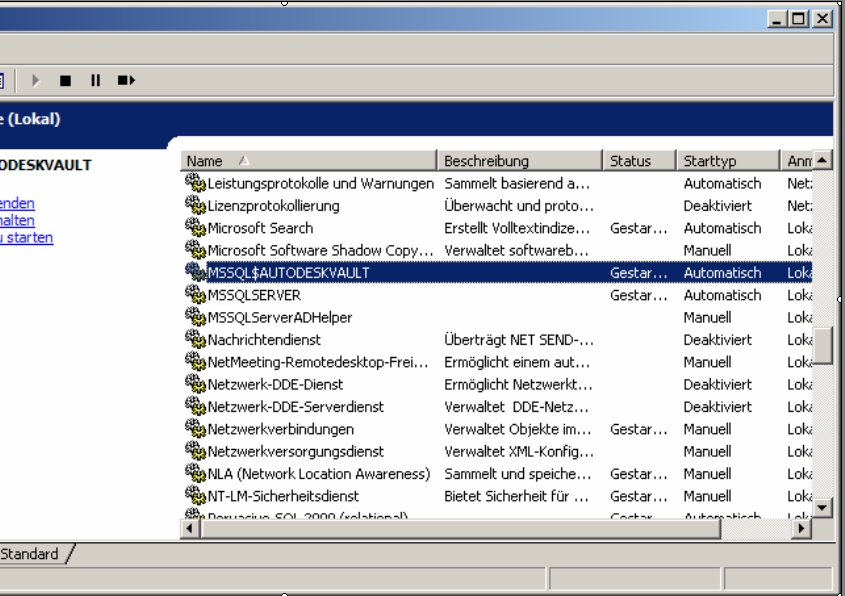The width and height of the screenshot is (845, 596).
Task: Click description 'Bietet Sicherheit für ...'
Action: (516, 496)
